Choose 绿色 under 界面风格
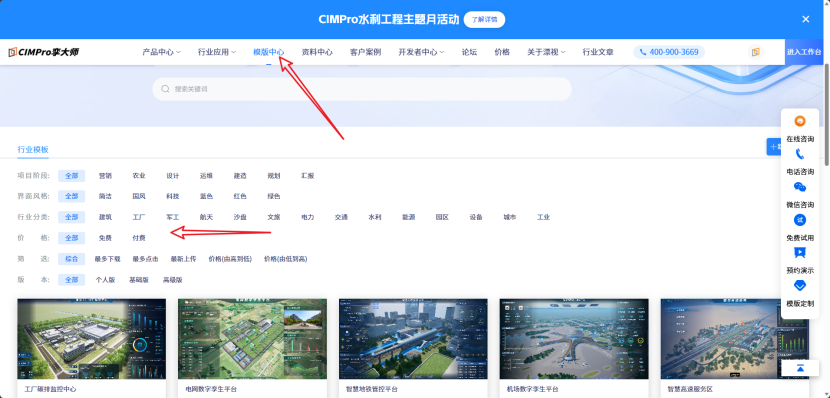The width and height of the screenshot is (830, 398). coord(274,196)
